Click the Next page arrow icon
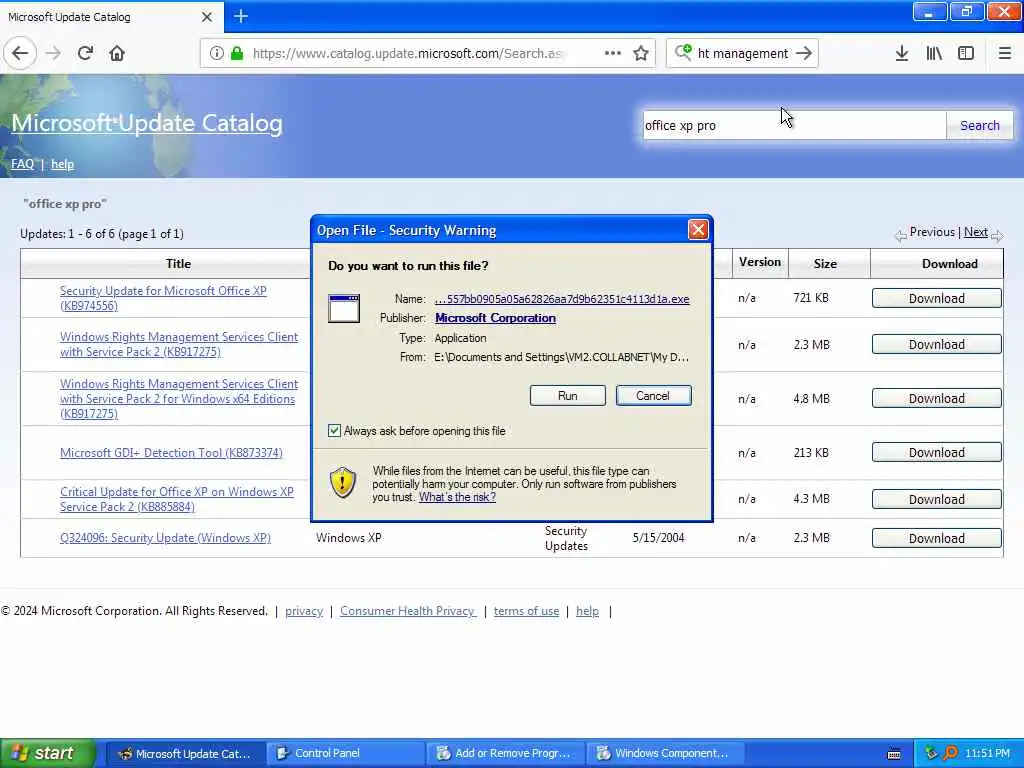 997,236
